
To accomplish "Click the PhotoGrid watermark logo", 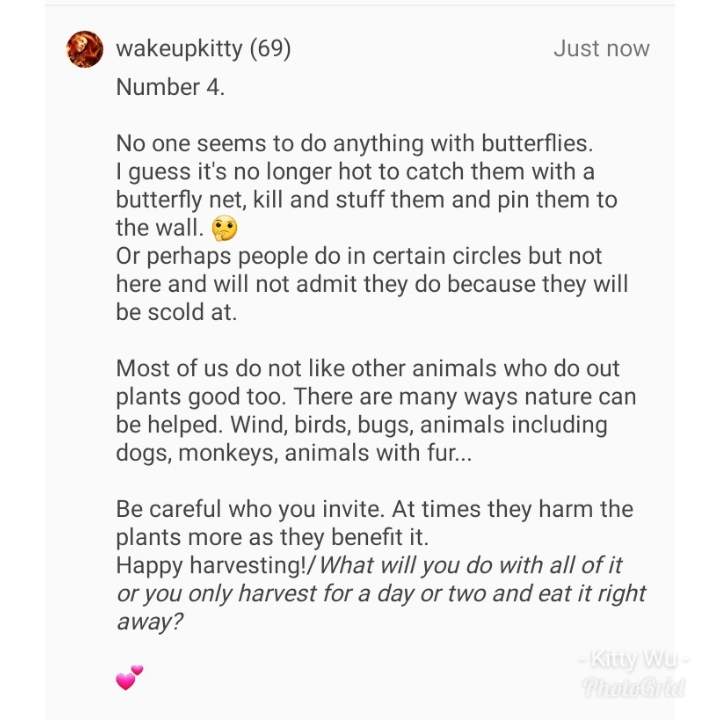I will click(x=634, y=687).
